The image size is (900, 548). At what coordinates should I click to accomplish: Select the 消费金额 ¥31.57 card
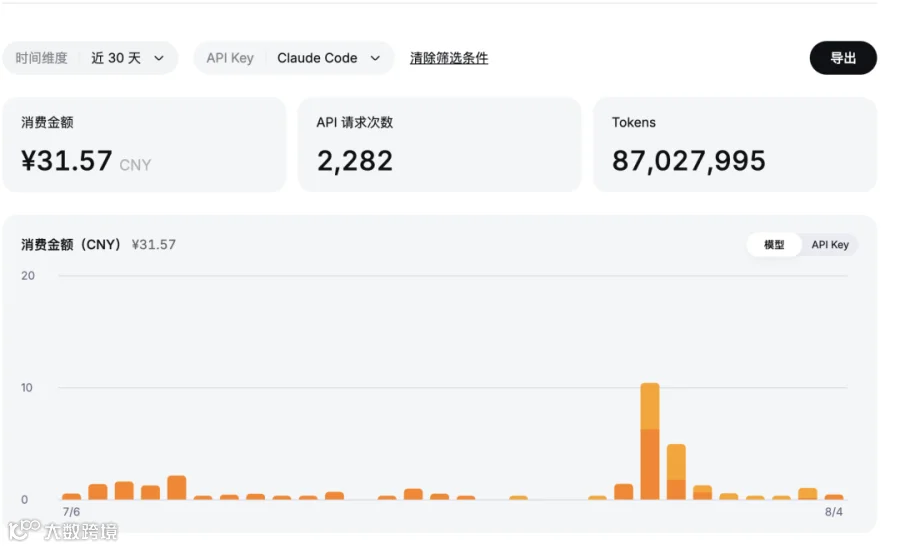pos(144,145)
